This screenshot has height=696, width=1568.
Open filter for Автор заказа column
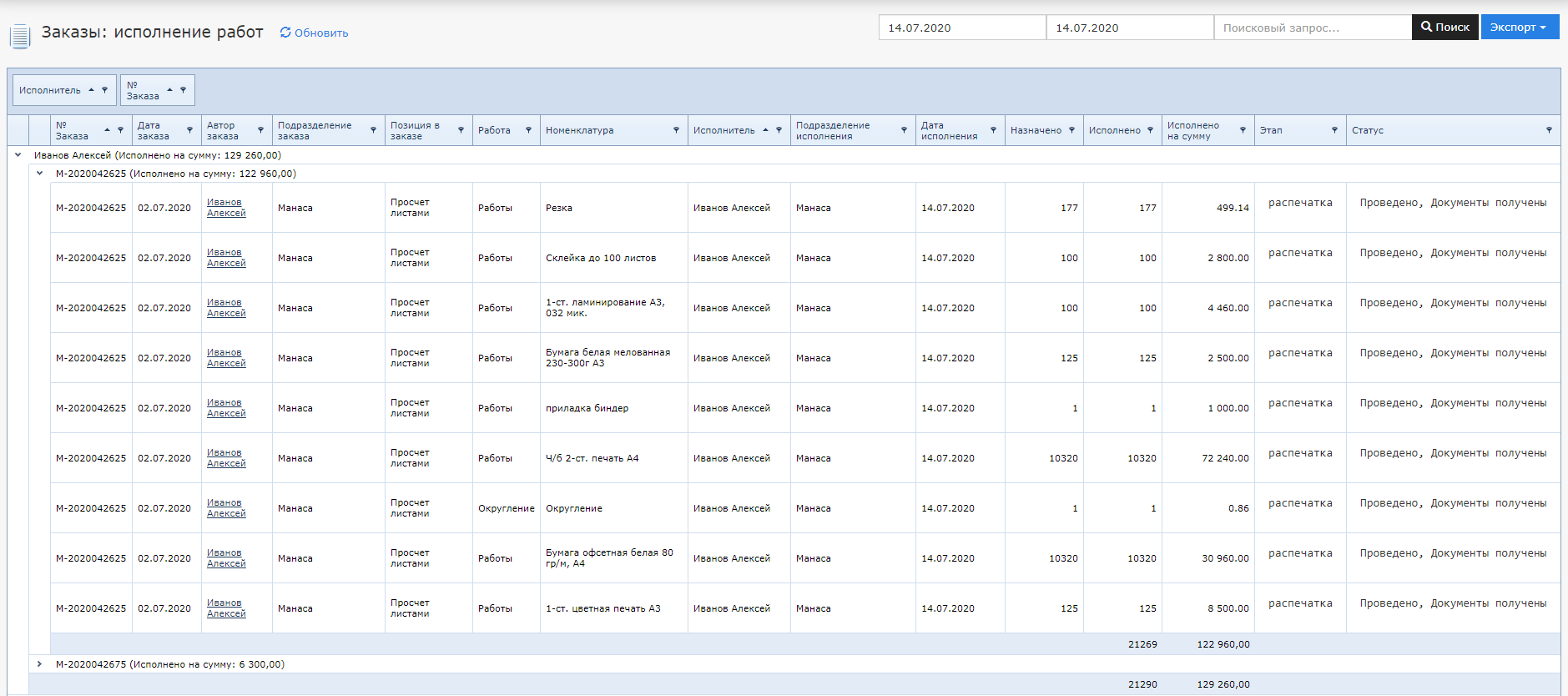[261, 130]
